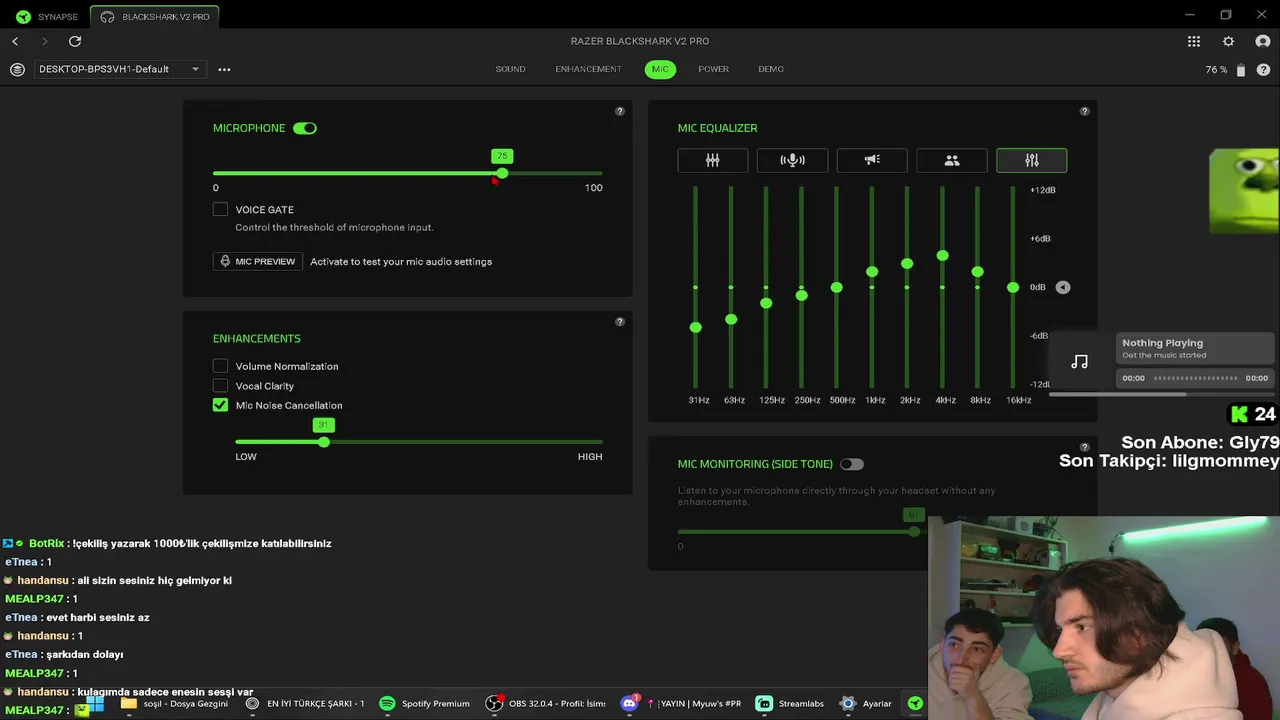Click the 125Hz equalizer band handle
Viewport: 1280px width, 720px height.
pyautogui.click(x=766, y=303)
